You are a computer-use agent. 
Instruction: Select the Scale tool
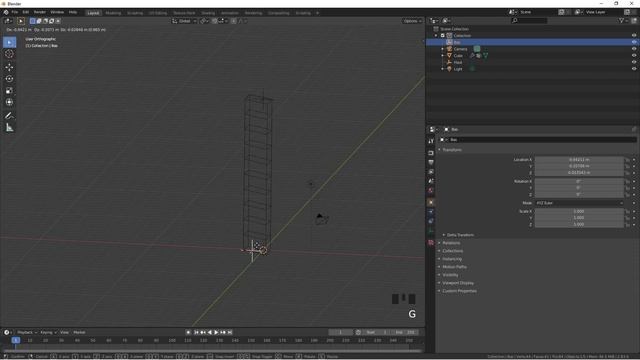(x=9, y=91)
